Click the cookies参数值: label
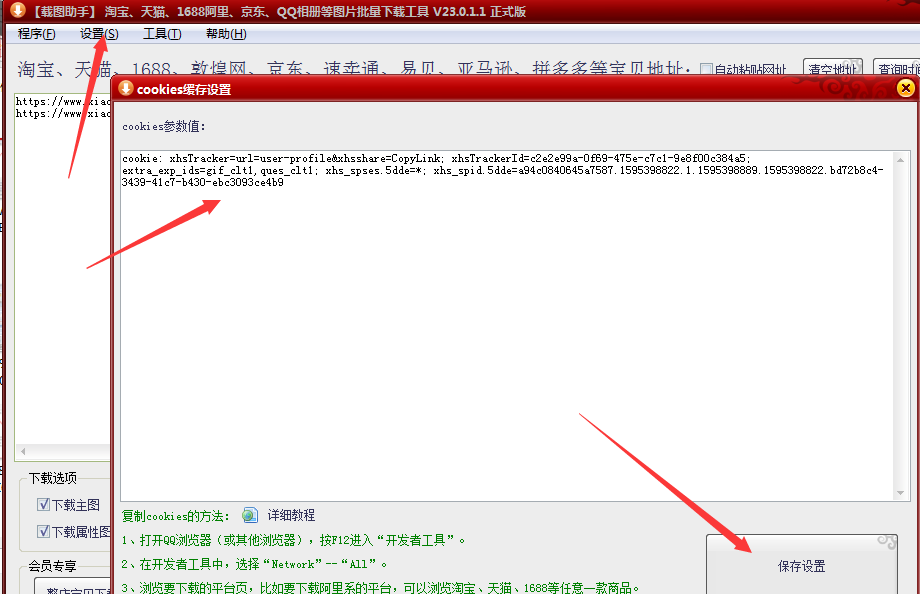Screen dimensions: 920x594 (x=164, y=126)
